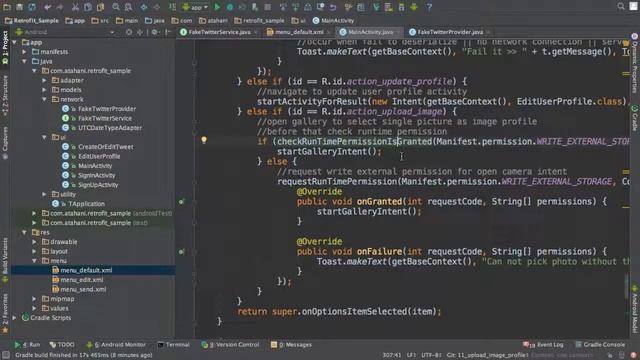Screen dimensions: 640x360
Task: Open the Run tool window
Action: pos(27,344)
